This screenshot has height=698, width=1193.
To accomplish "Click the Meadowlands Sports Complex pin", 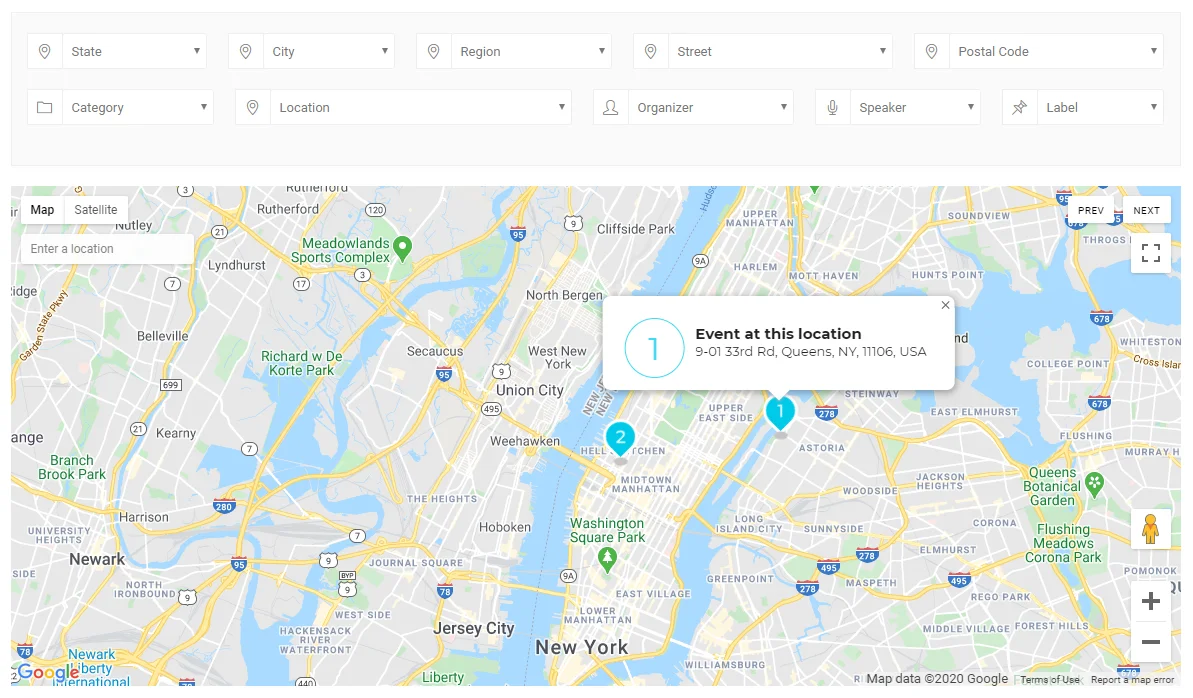I will 402,246.
